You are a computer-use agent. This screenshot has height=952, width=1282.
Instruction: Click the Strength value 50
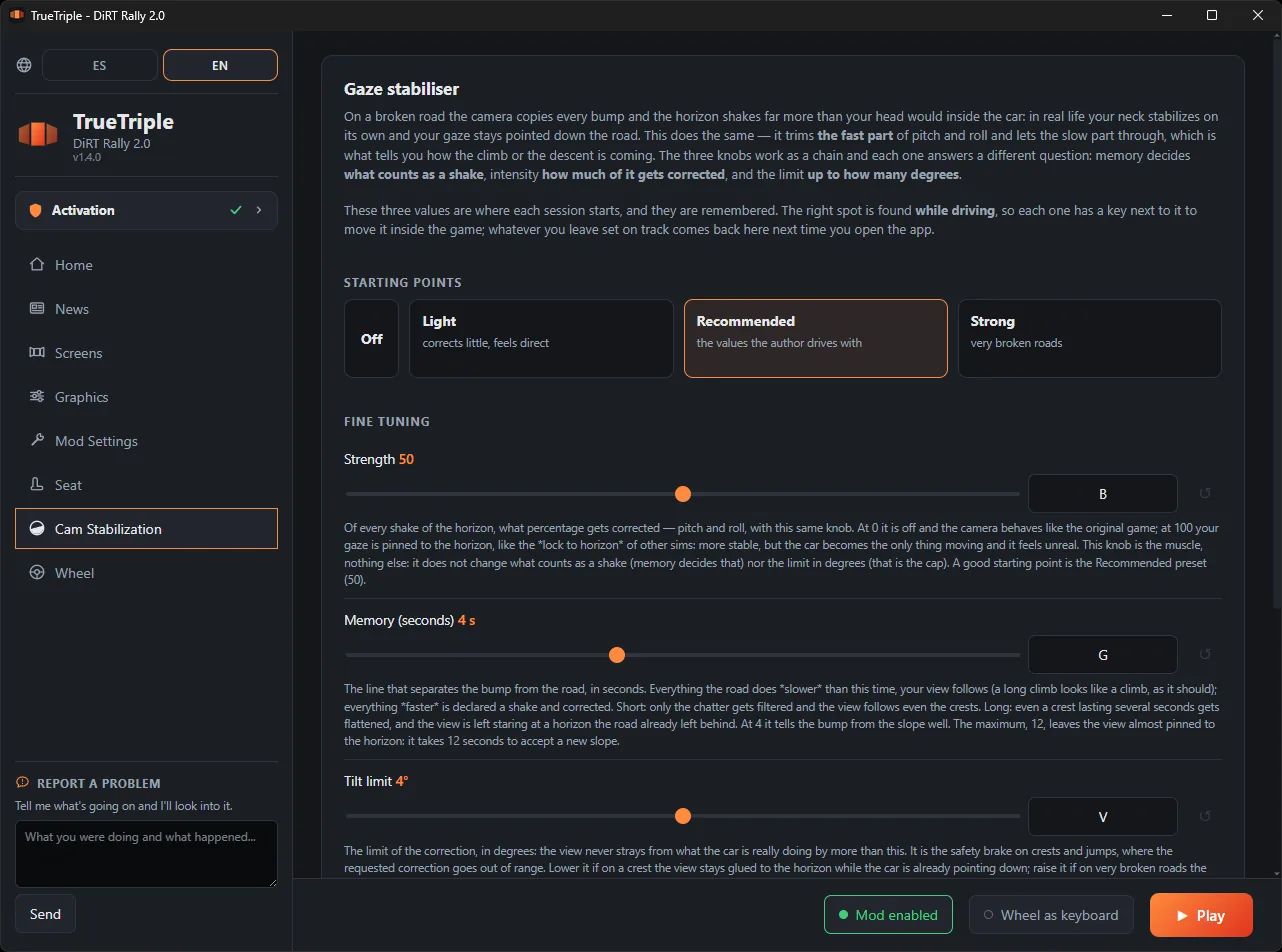[x=406, y=460]
